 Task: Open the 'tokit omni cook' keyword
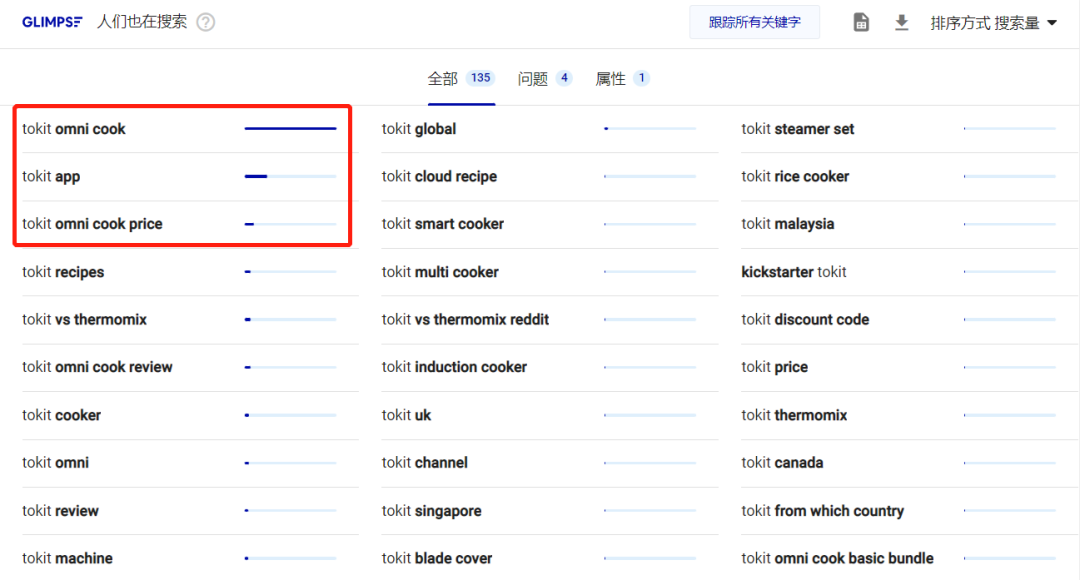pos(74,129)
